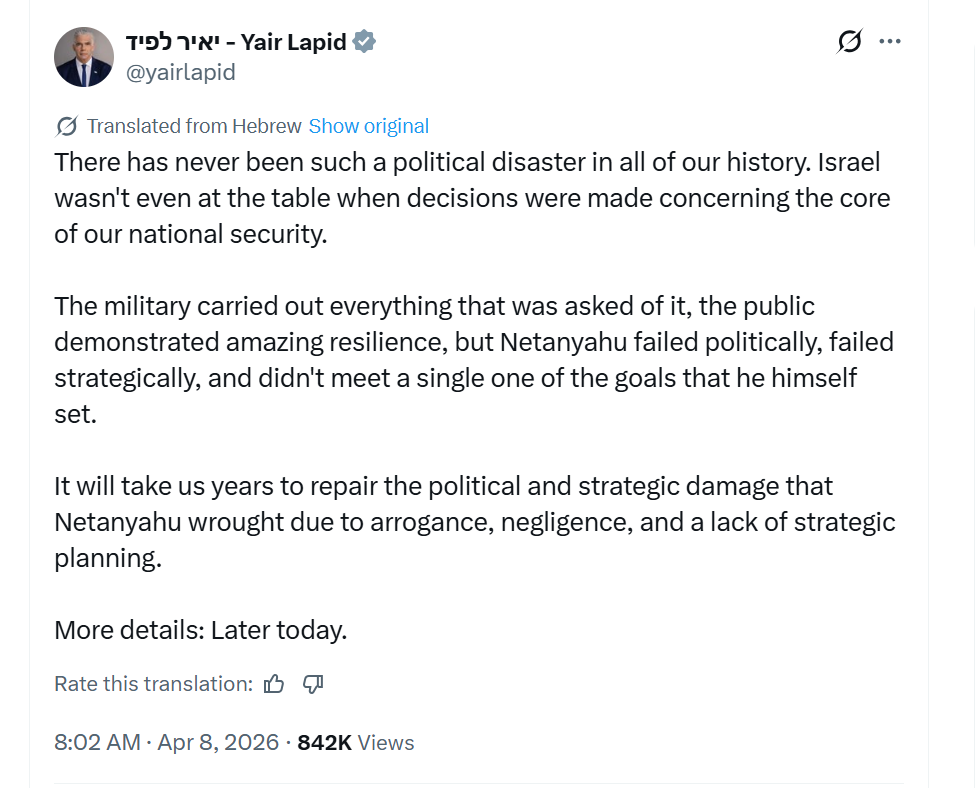
Task: Open the 842K Views analytics
Action: pyautogui.click(x=356, y=742)
